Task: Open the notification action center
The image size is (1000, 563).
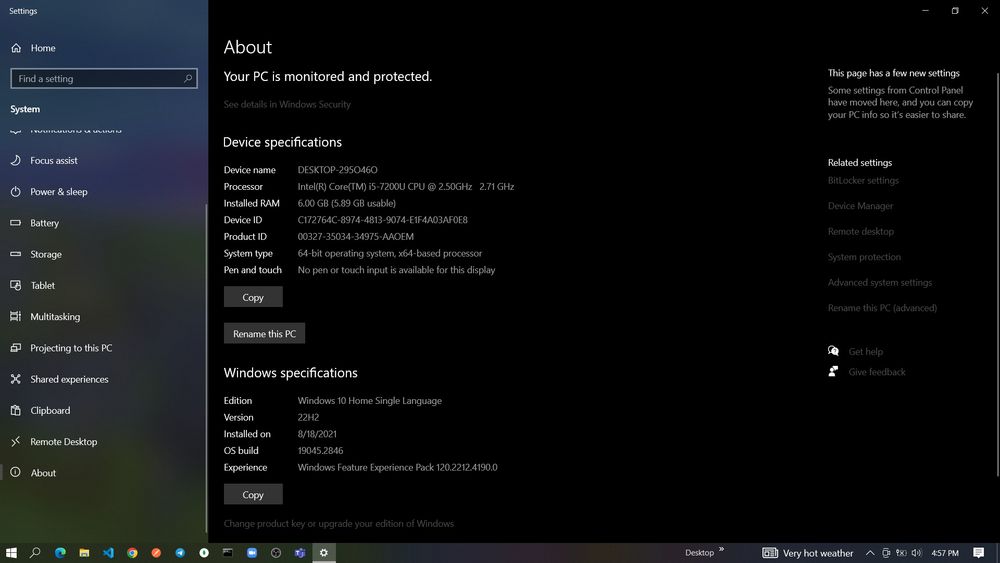Action: point(978,553)
